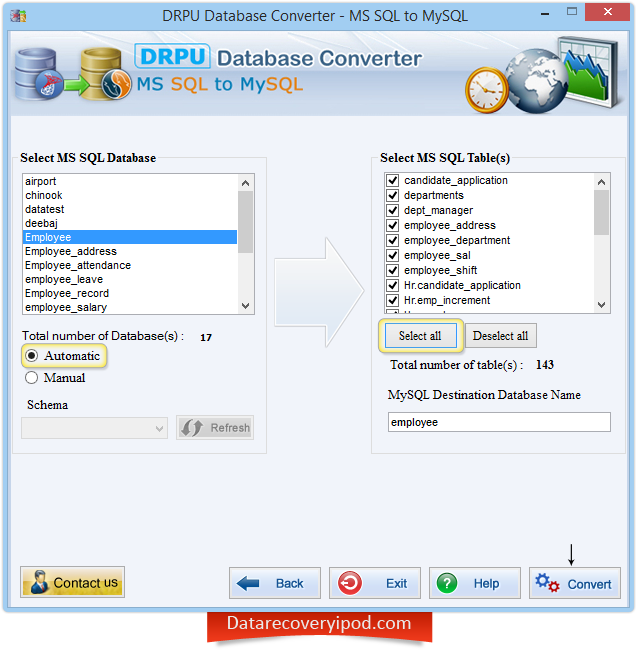Image resolution: width=637 pixels, height=650 pixels.
Task: Select the Manual radio button
Action: pos(31,378)
